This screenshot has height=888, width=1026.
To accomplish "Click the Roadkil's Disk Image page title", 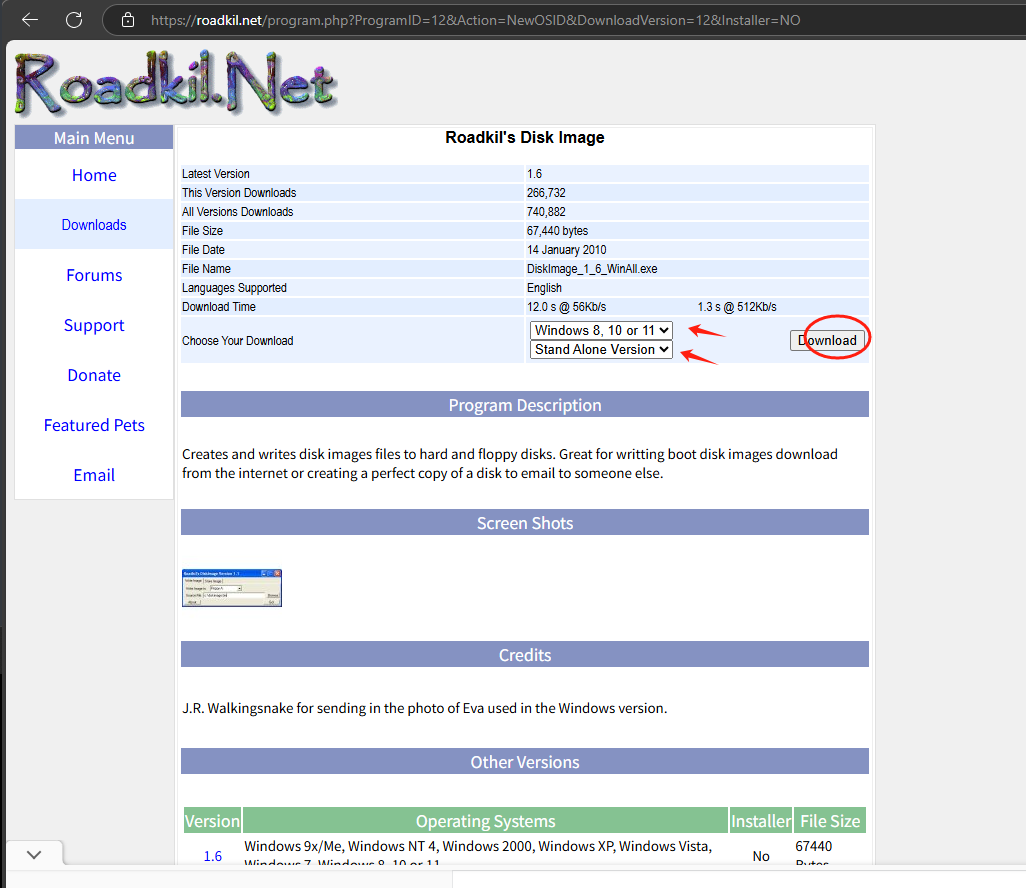I will pos(524,138).
